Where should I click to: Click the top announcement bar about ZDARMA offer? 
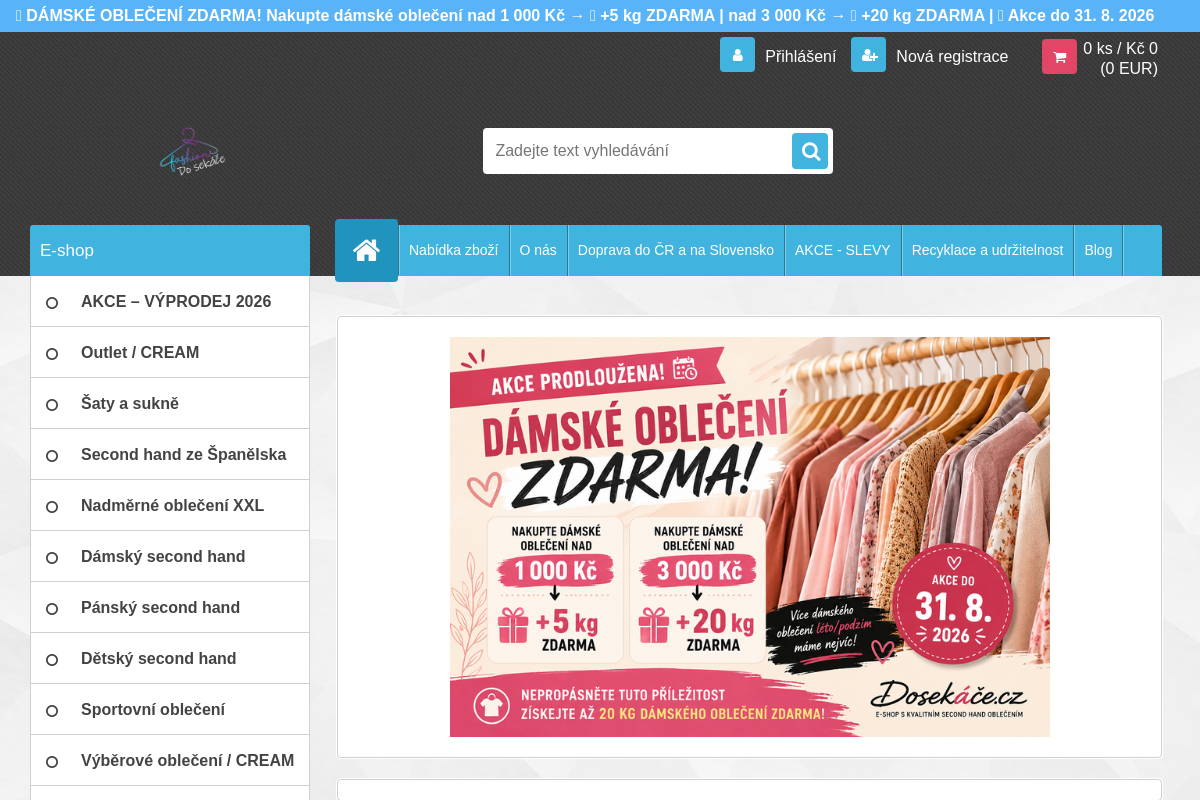(x=600, y=16)
